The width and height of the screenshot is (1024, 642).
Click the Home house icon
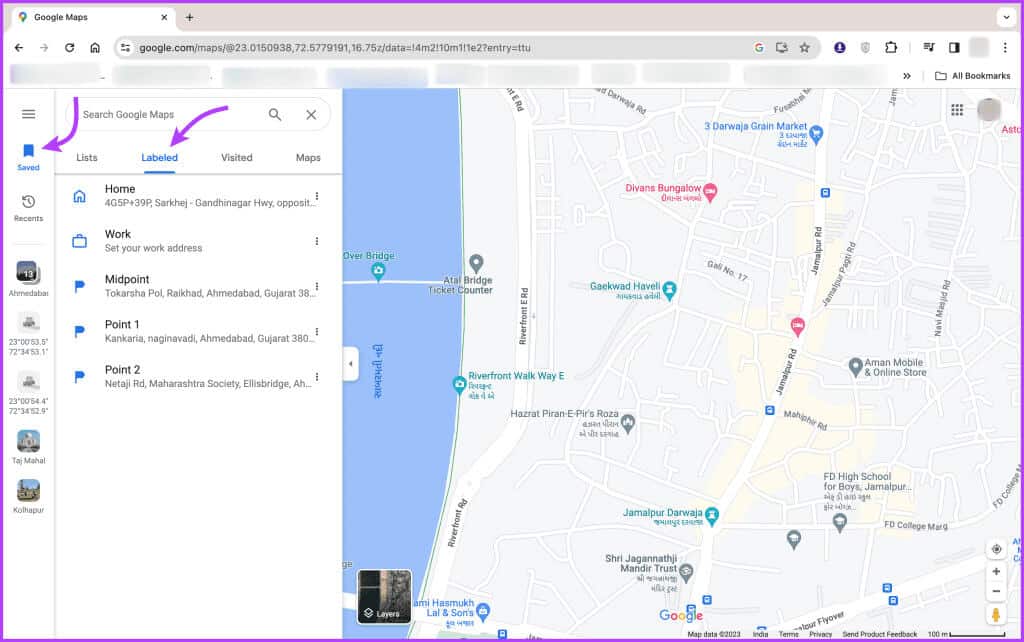tap(79, 196)
